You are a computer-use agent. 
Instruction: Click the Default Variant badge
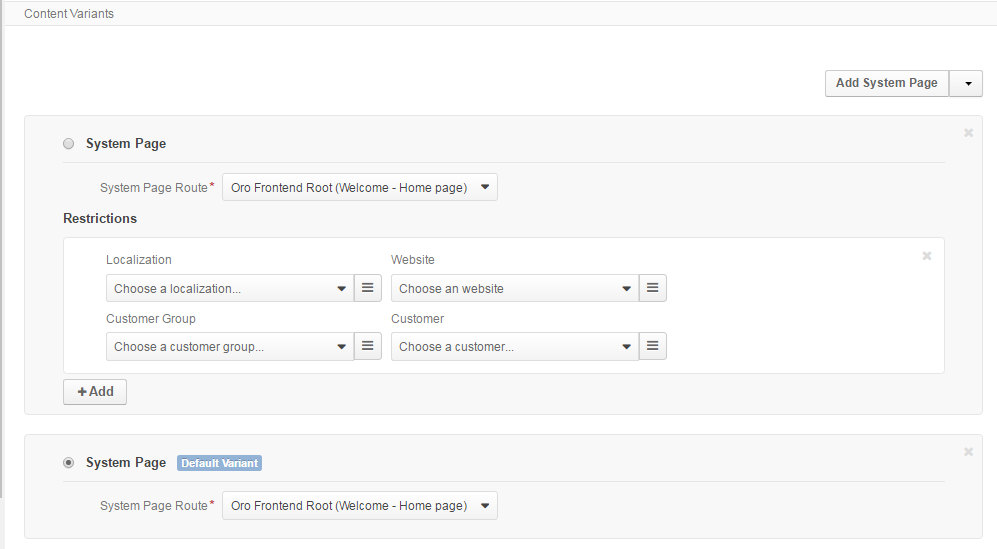click(x=219, y=463)
